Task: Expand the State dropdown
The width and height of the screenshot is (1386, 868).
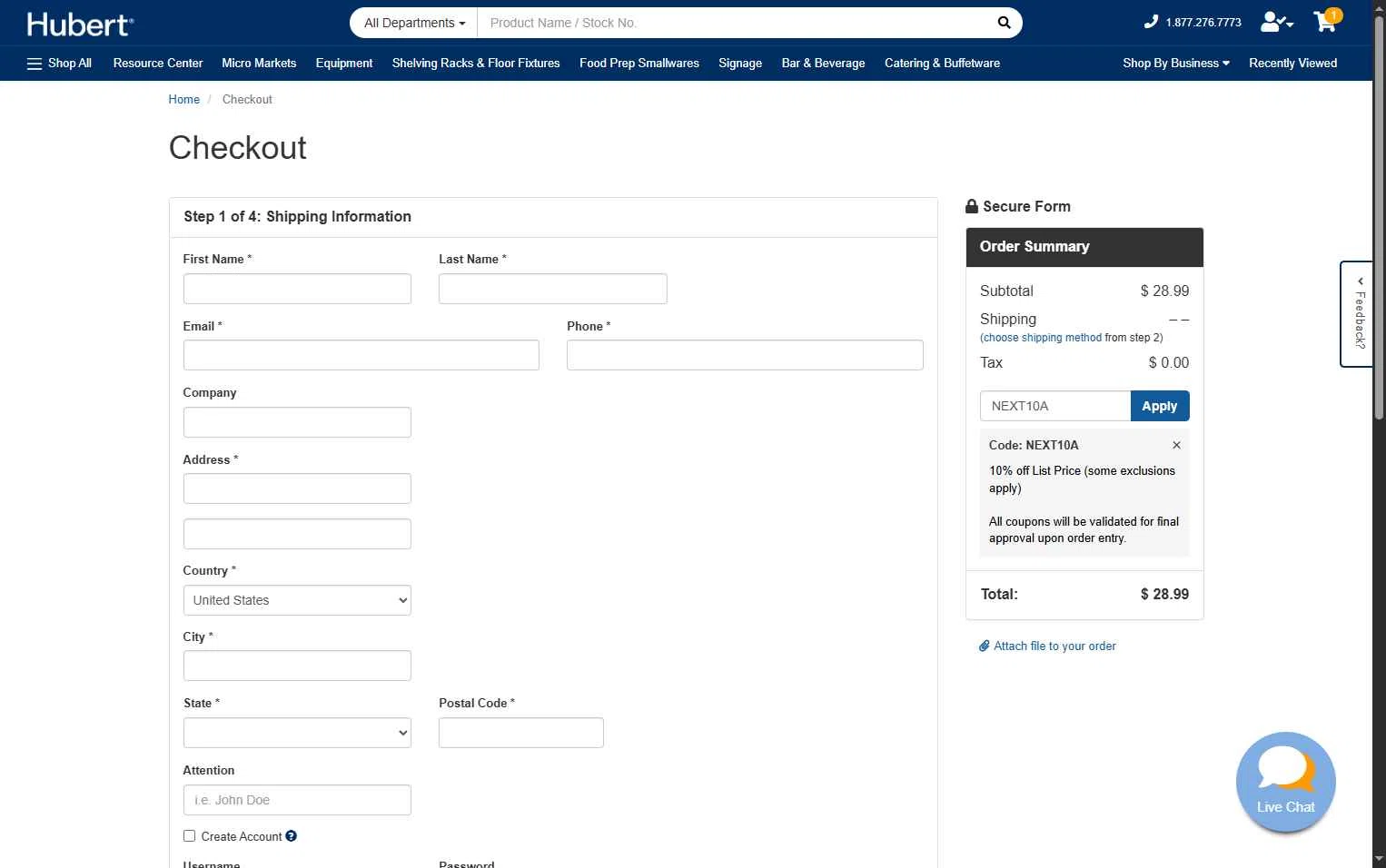Action: pyautogui.click(x=297, y=733)
